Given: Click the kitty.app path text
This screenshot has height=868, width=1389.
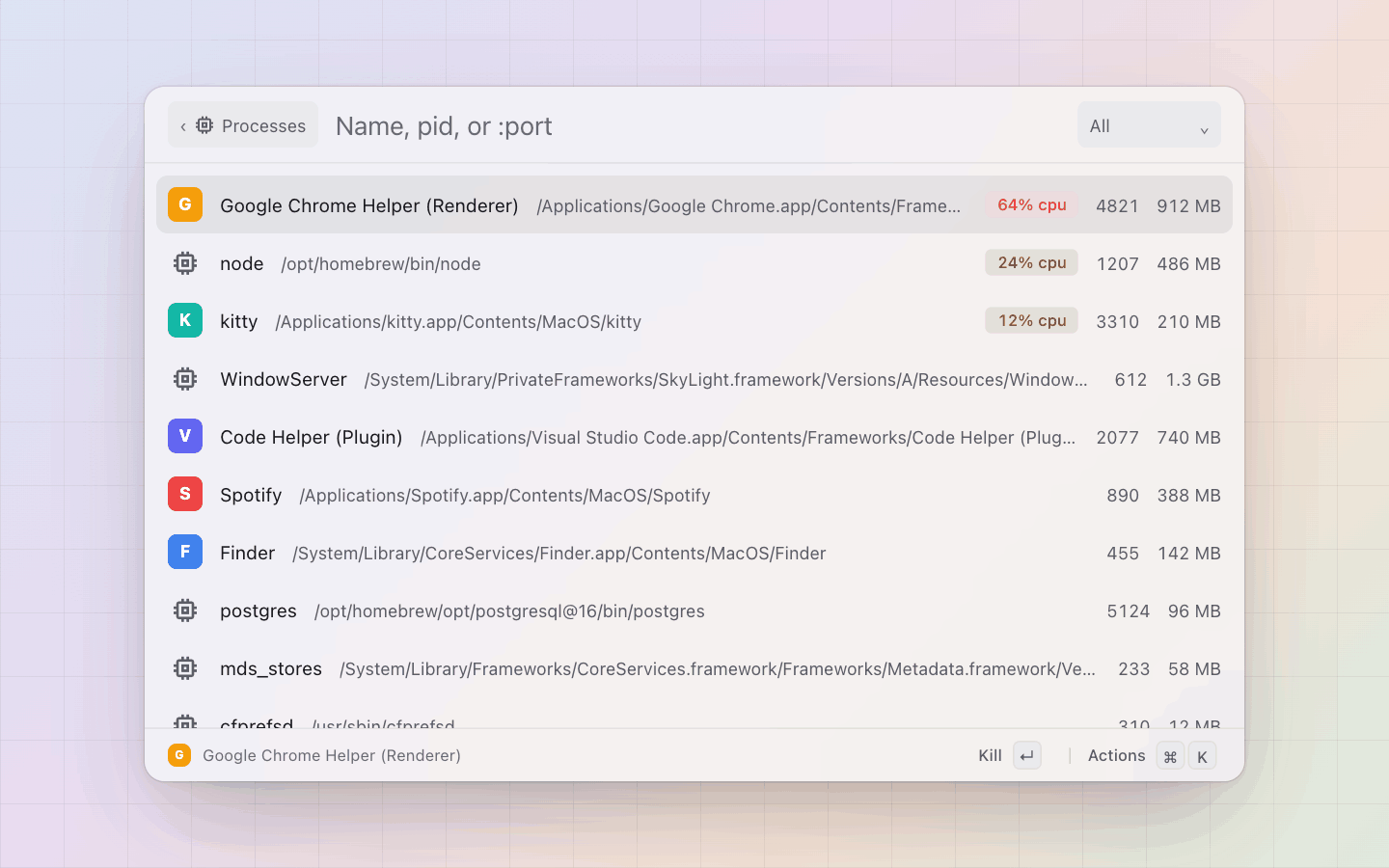Looking at the screenshot, I should [x=458, y=321].
